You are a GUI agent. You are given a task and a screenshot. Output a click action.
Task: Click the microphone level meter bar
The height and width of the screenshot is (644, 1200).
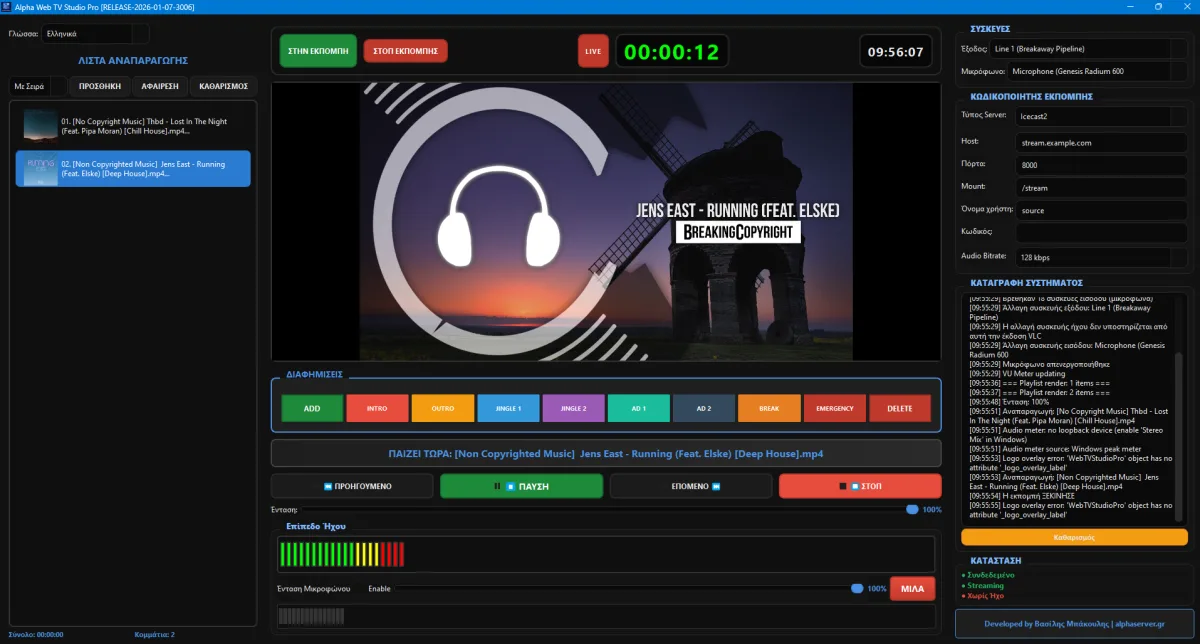pyautogui.click(x=606, y=616)
